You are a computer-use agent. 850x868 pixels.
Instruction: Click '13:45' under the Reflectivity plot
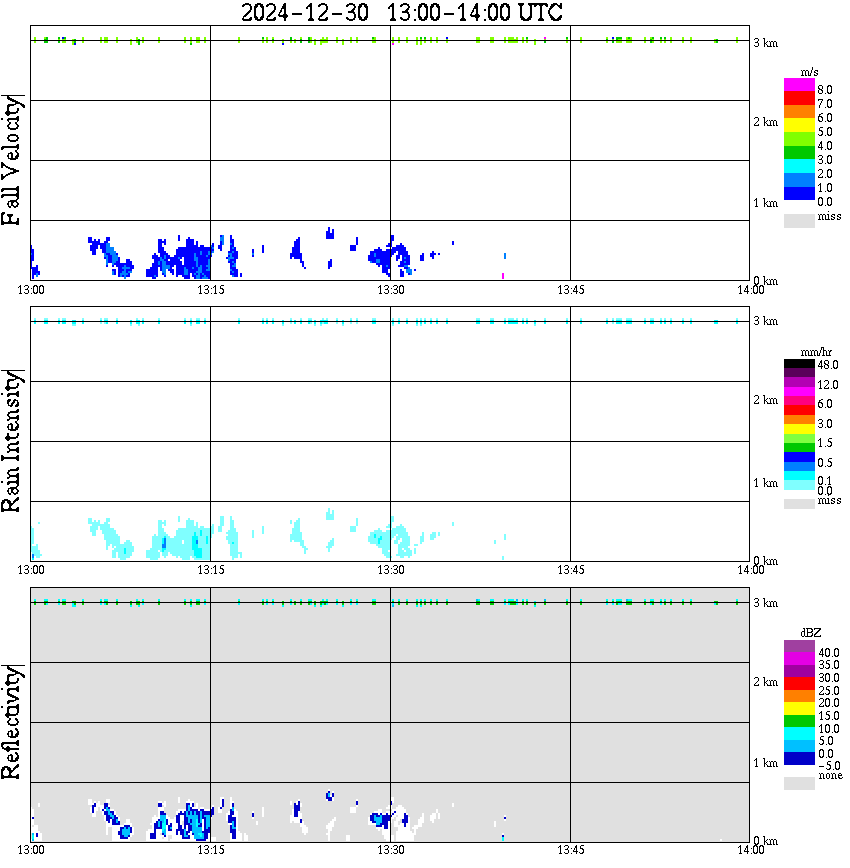(x=571, y=850)
